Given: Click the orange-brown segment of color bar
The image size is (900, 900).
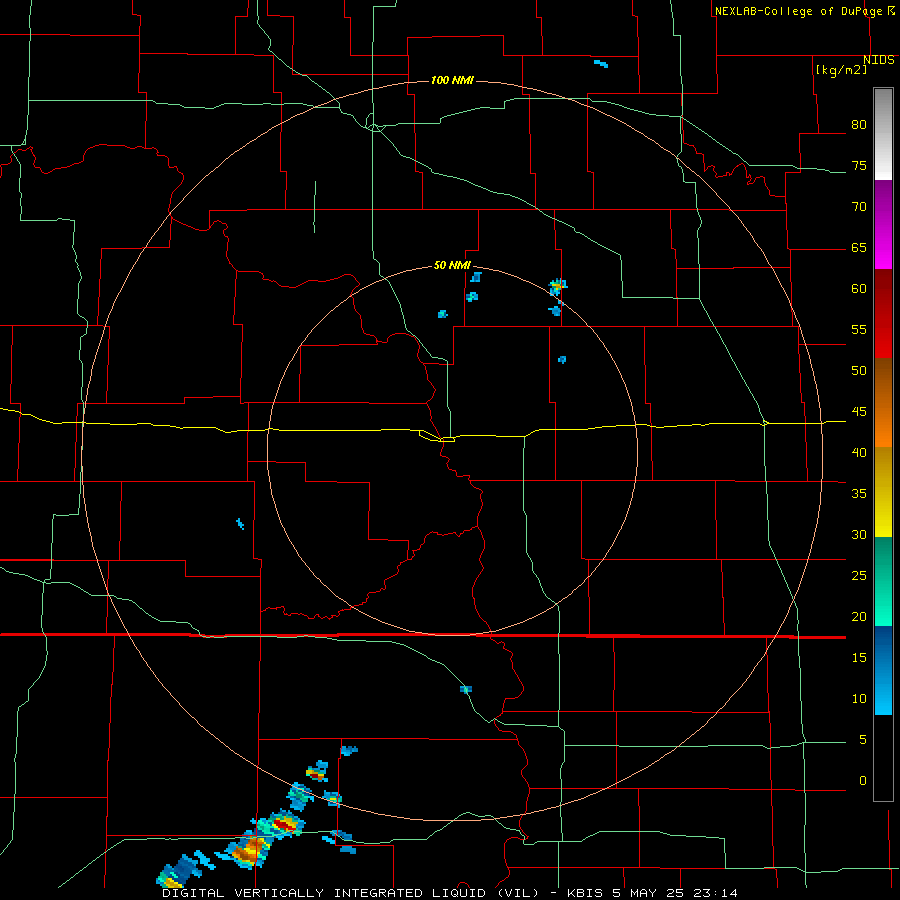Looking at the screenshot, I should [883, 403].
